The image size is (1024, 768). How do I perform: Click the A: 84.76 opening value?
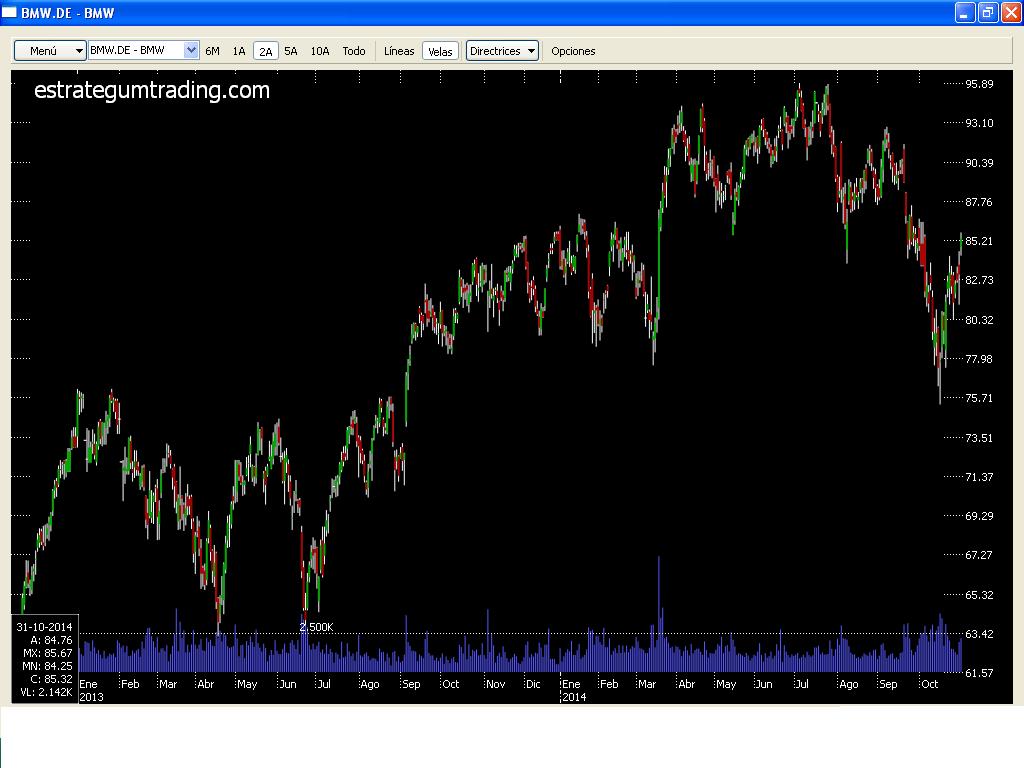51,639
